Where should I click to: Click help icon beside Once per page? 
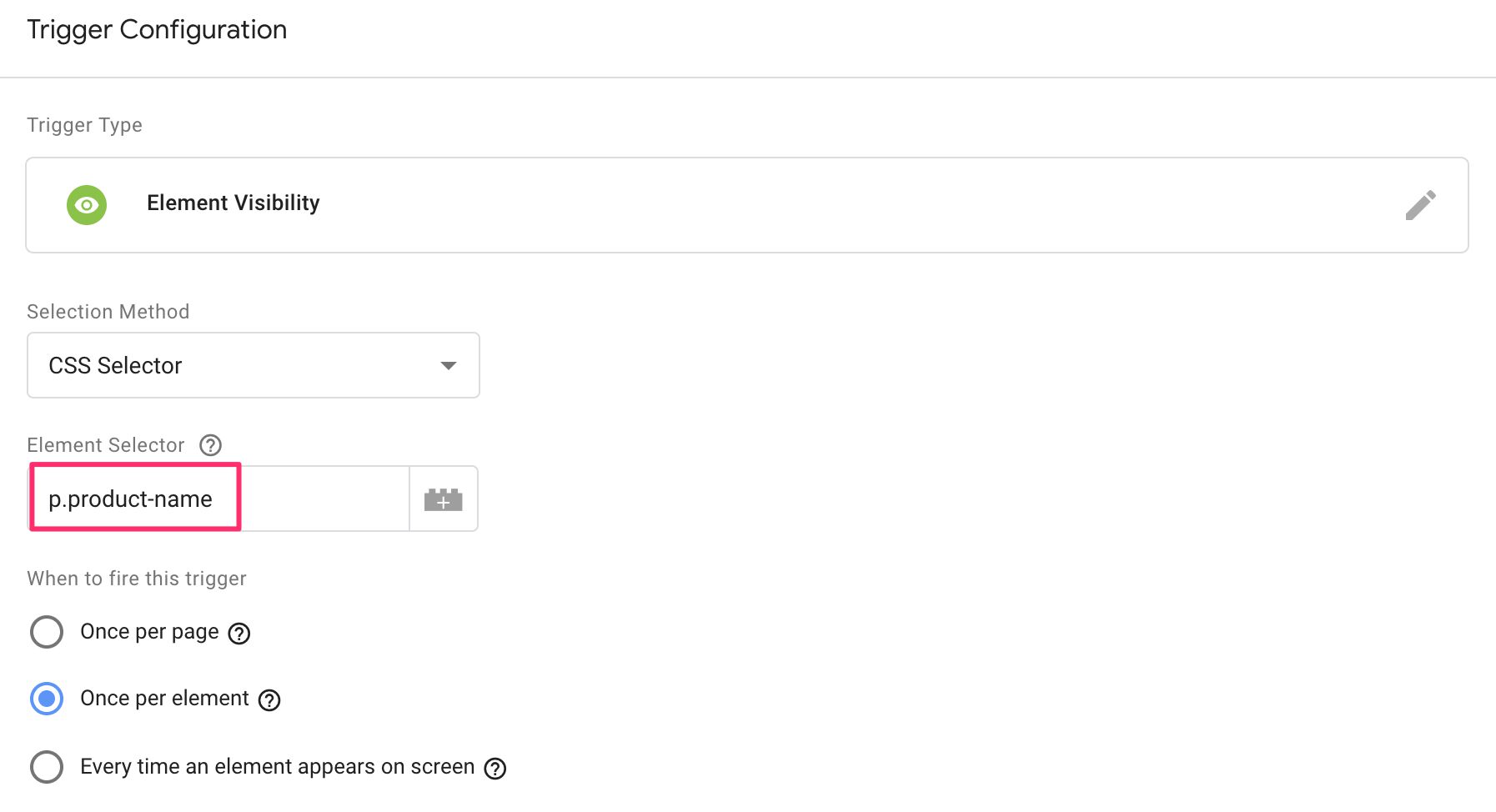tap(239, 634)
